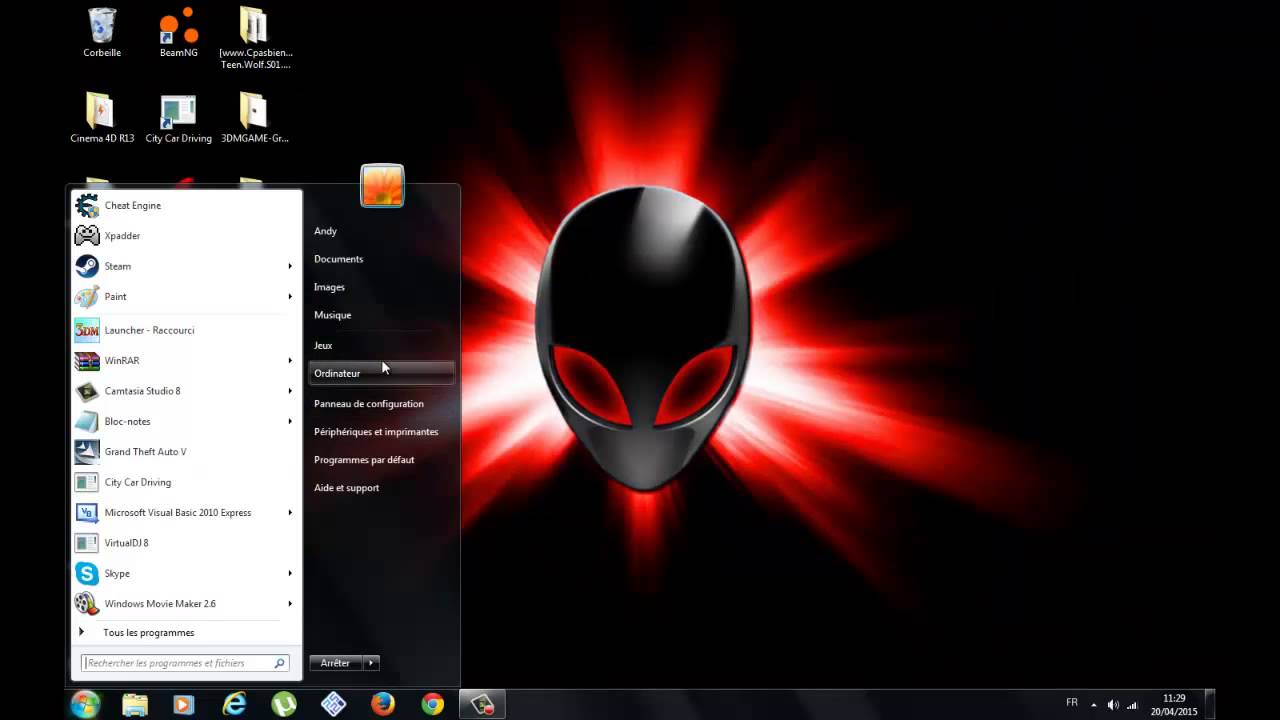Launch Google Chrome from the taskbar

432,704
